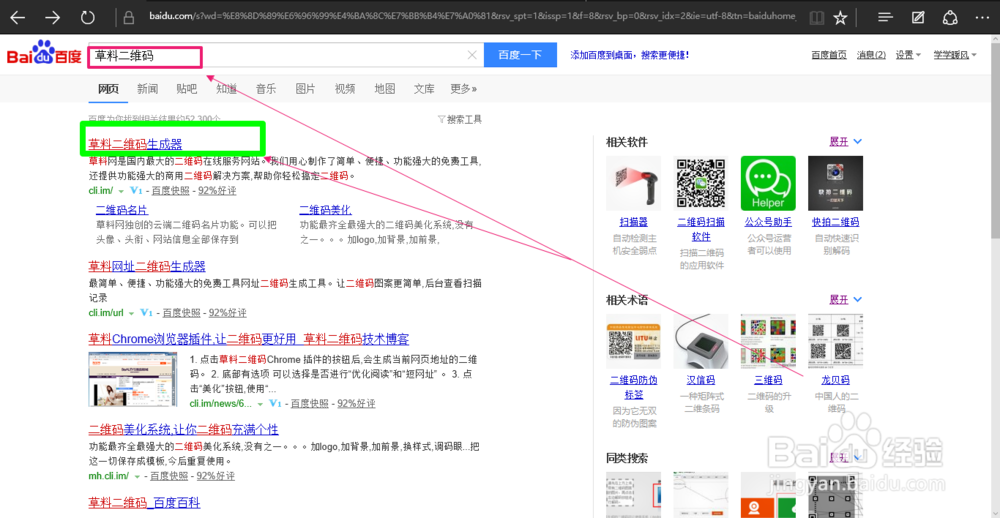Add page to favorites with star icon

(841, 17)
